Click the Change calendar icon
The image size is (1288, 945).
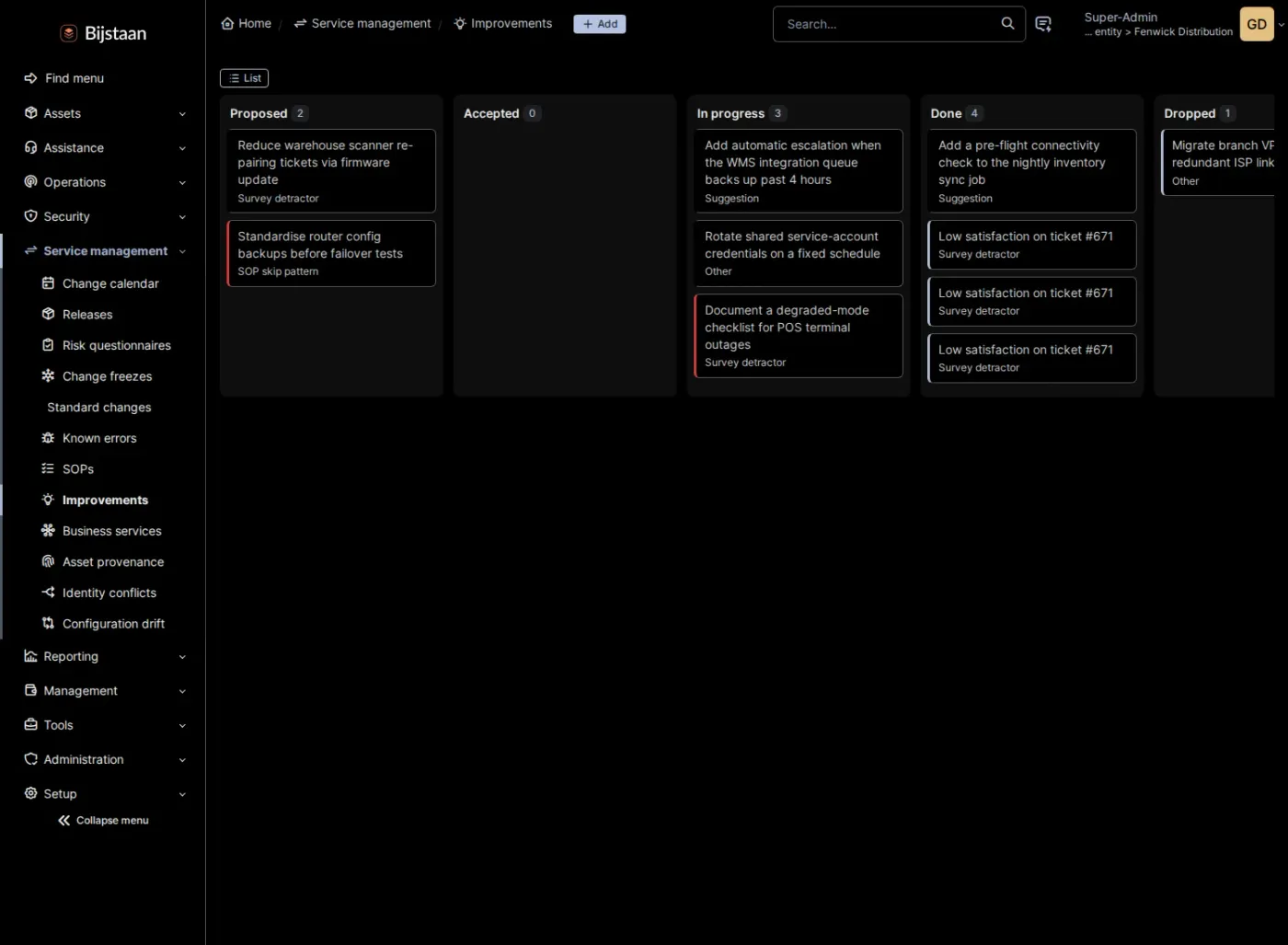coord(49,283)
